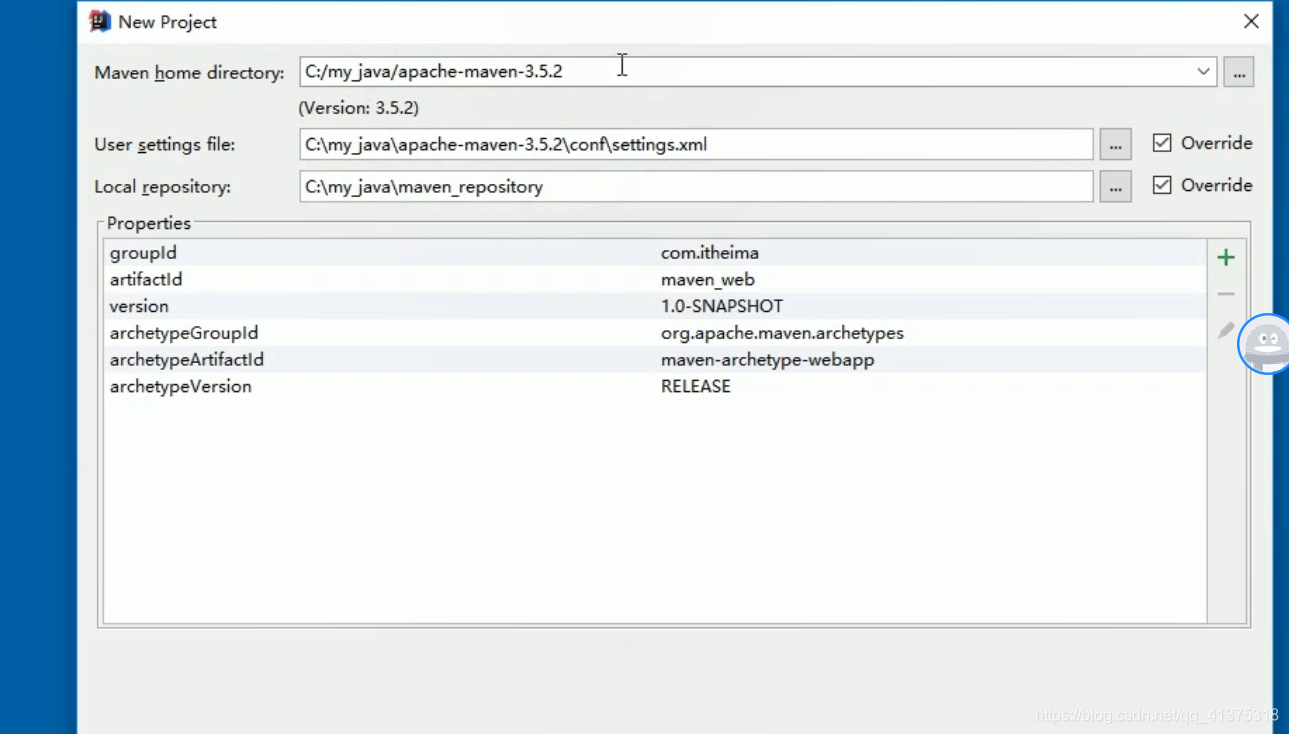The image size is (1289, 734).
Task: Close the New Project dialog
Action: 1251,21
